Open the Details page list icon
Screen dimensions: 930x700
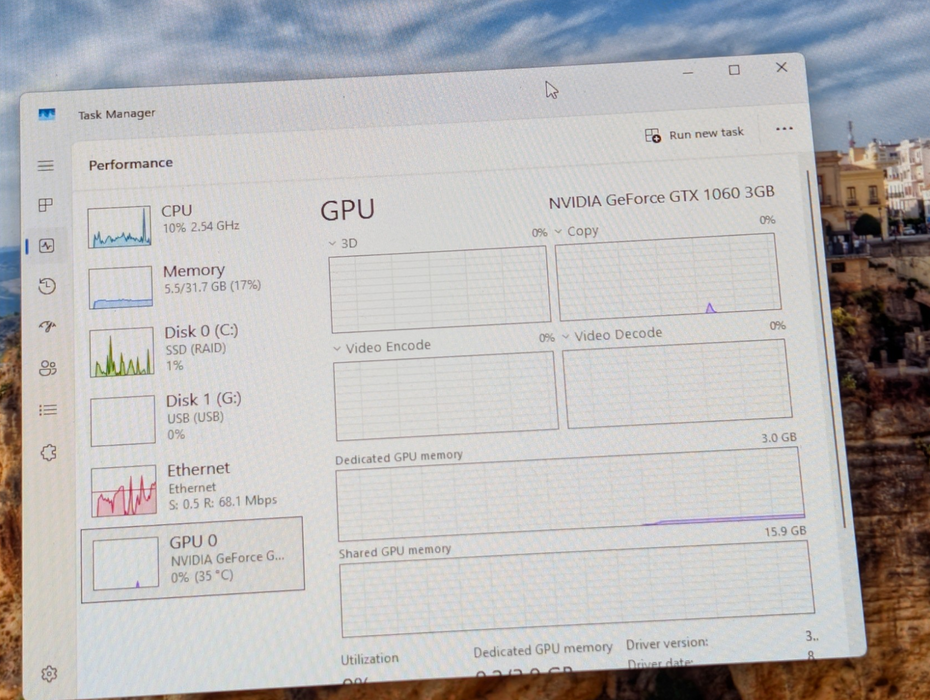[x=48, y=410]
